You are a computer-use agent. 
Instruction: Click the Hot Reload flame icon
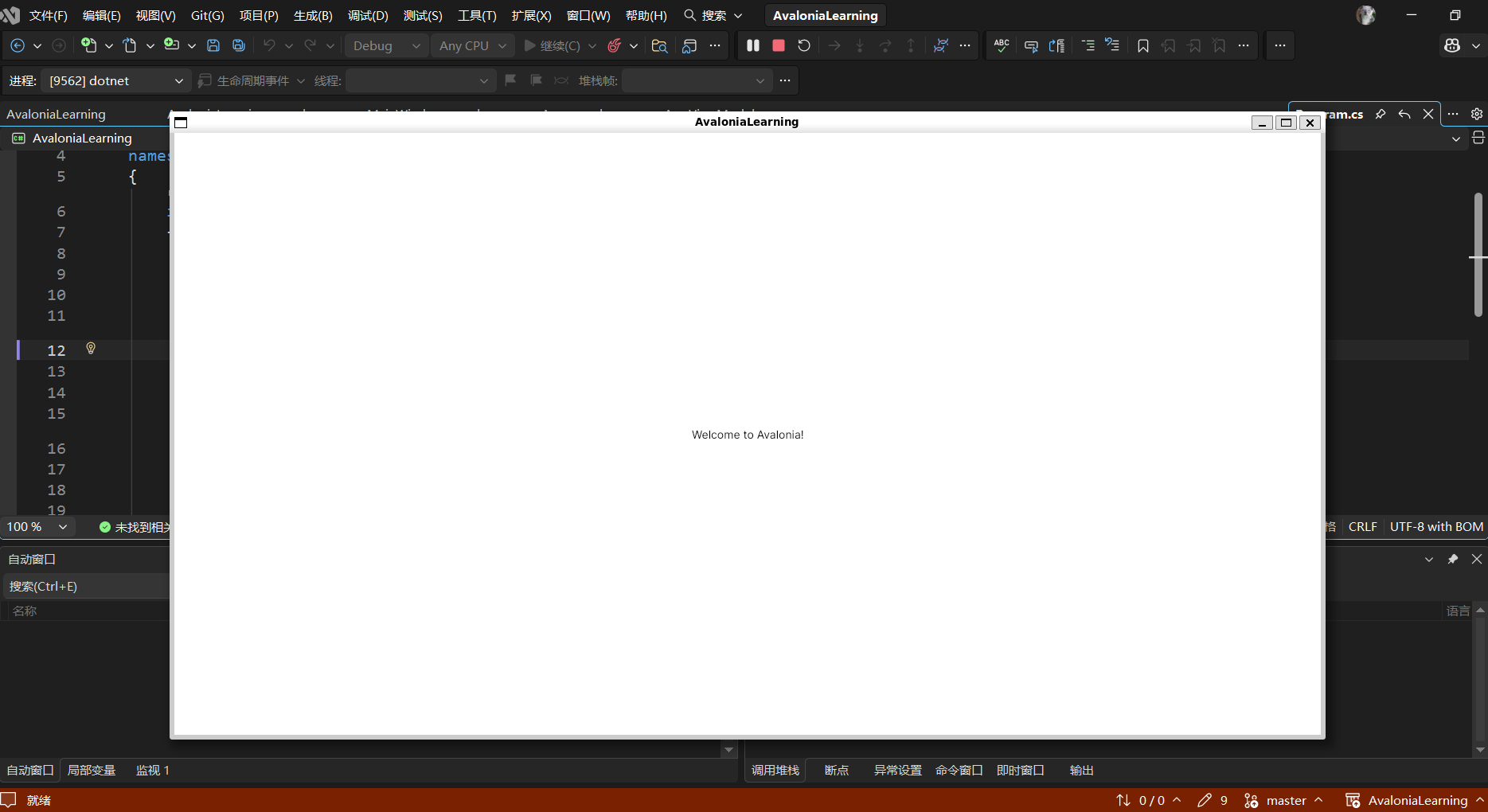pos(614,45)
